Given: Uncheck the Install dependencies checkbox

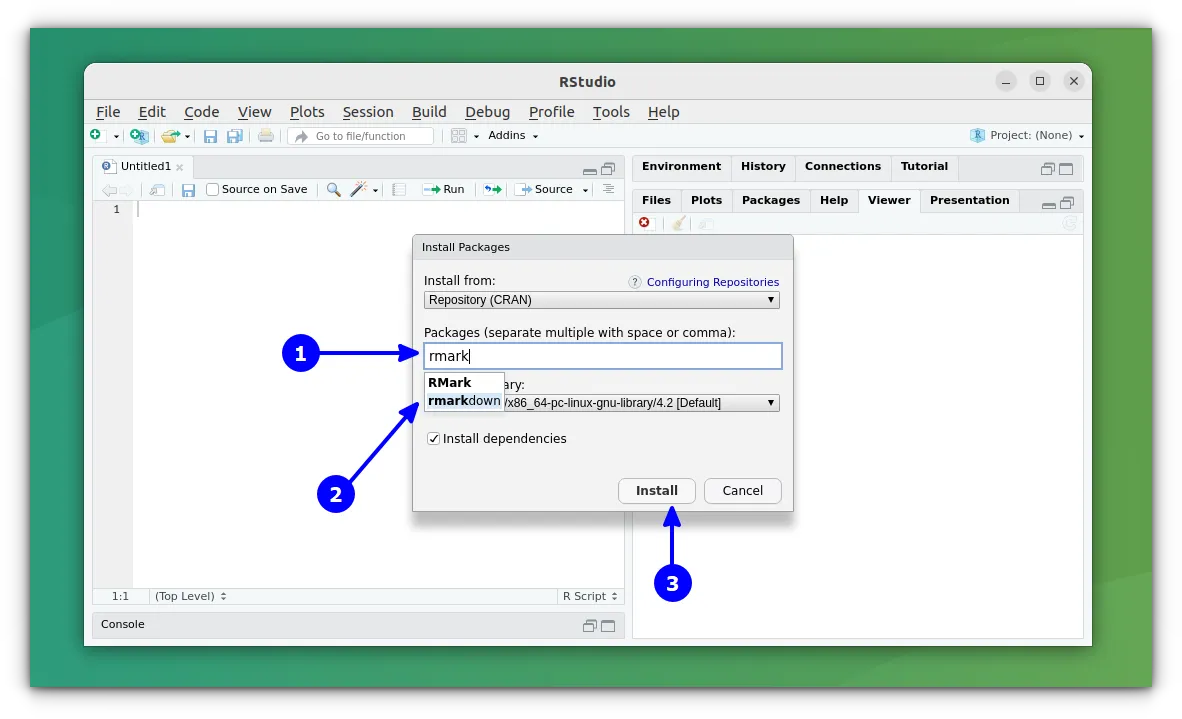Looking at the screenshot, I should tap(433, 439).
